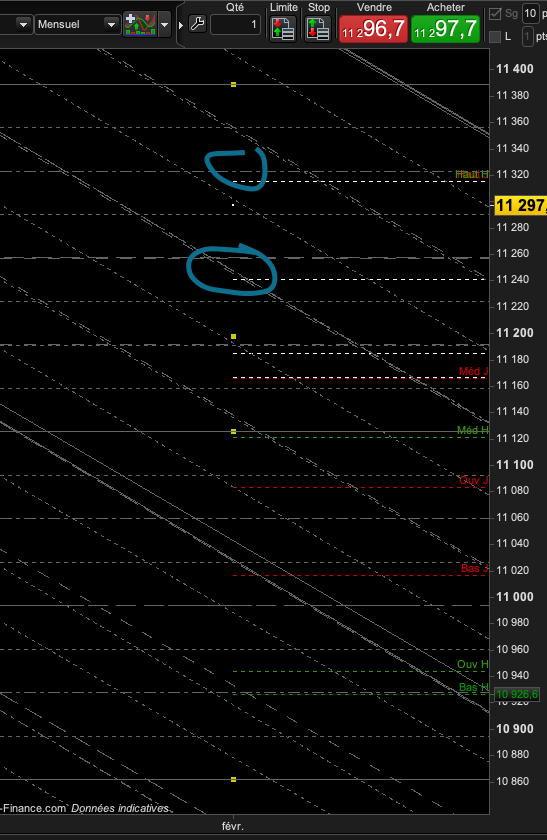Click the 10 900 price scale label
This screenshot has height=840, width=547.
(515, 729)
